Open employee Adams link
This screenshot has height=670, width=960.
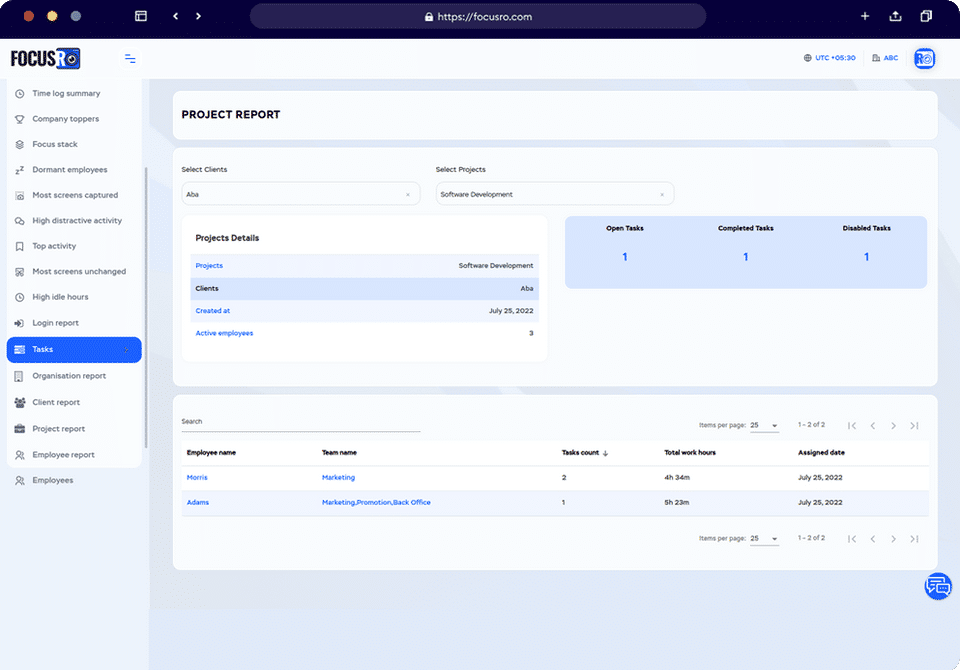click(198, 503)
